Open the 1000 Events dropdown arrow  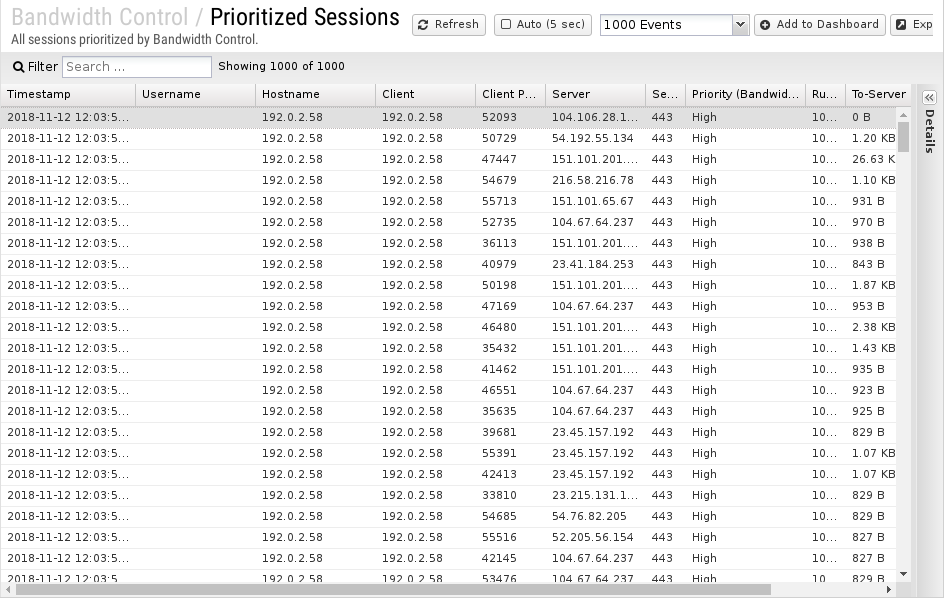point(741,25)
